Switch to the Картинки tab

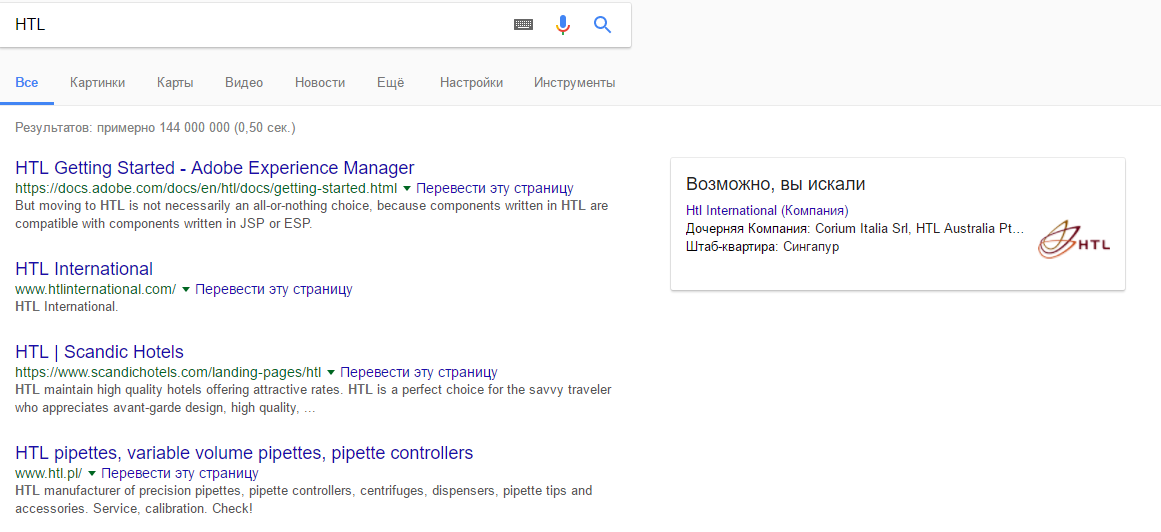point(98,83)
